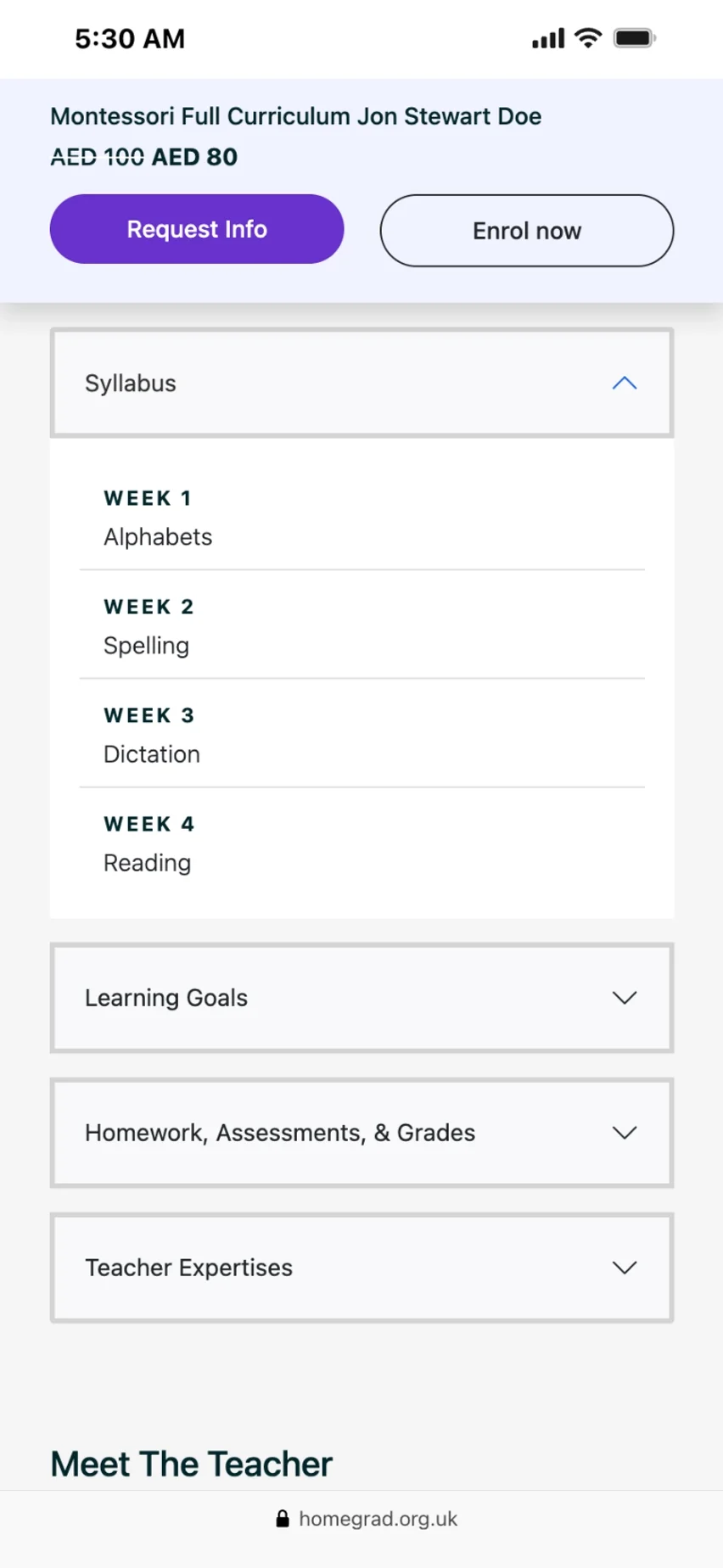Click the upward chevron on Syllabus panel
Image resolution: width=723 pixels, height=1568 pixels.
coord(625,384)
